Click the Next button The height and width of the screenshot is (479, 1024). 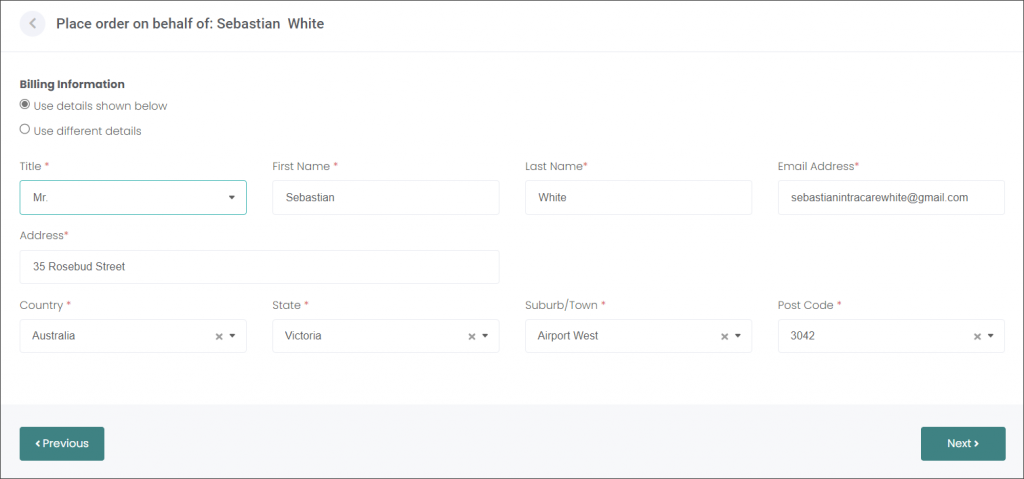[x=963, y=444]
